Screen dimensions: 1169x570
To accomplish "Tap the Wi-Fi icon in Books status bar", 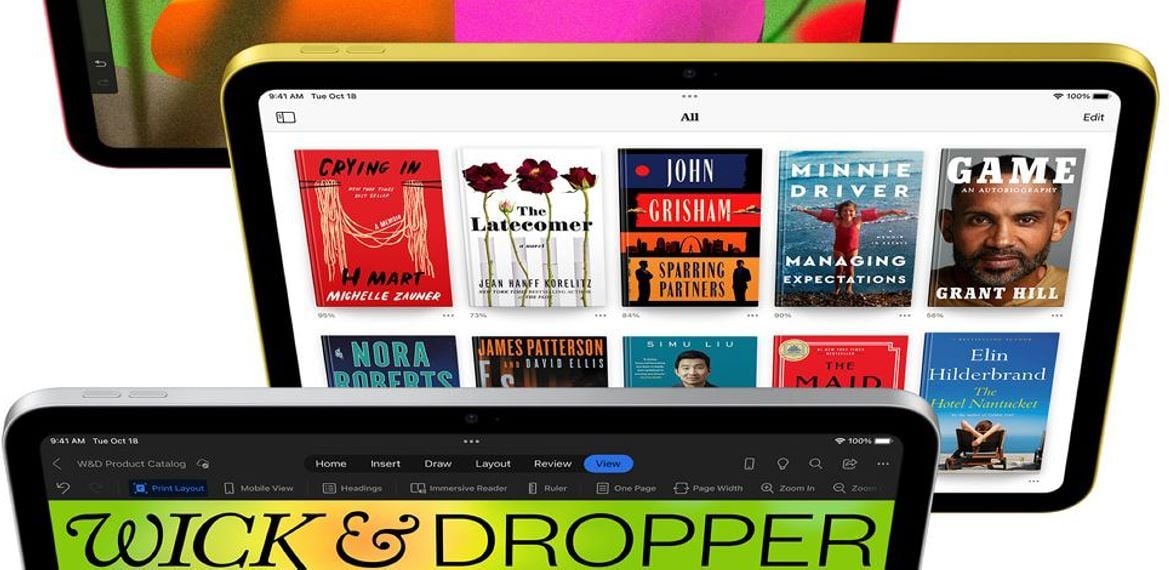I will (x=1058, y=96).
